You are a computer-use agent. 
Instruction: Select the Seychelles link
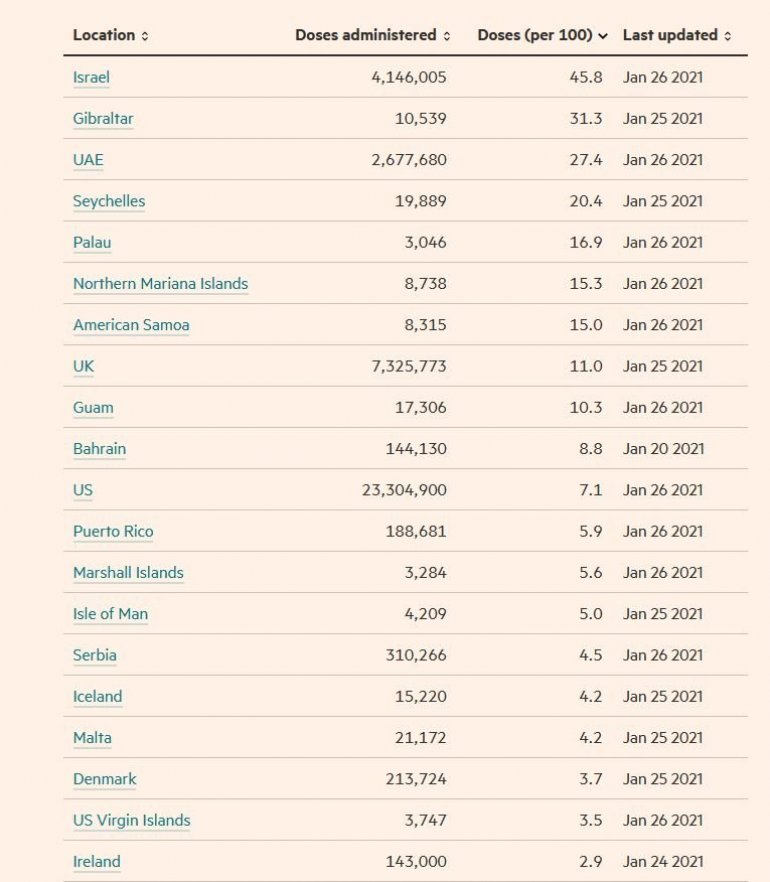click(x=109, y=201)
